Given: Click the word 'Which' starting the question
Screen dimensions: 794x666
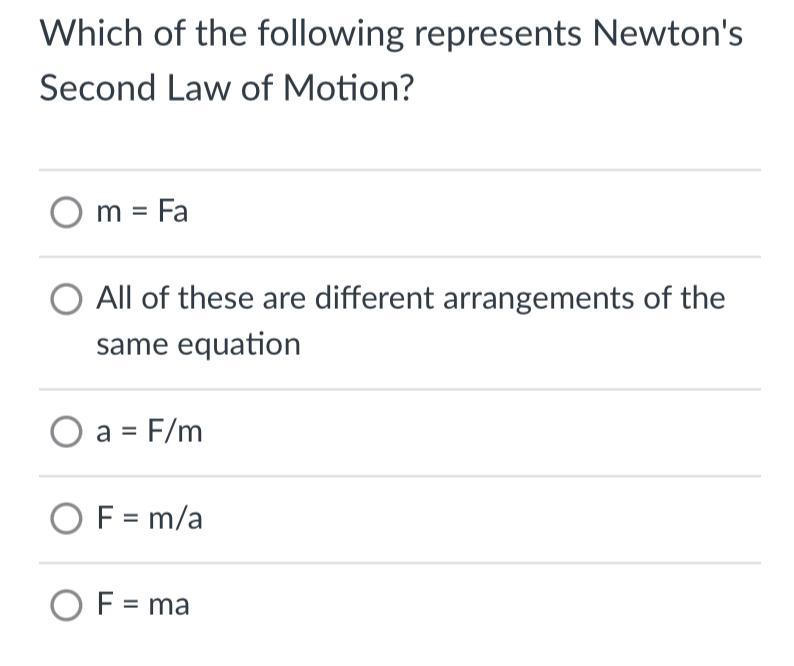Looking at the screenshot, I should point(92,33).
